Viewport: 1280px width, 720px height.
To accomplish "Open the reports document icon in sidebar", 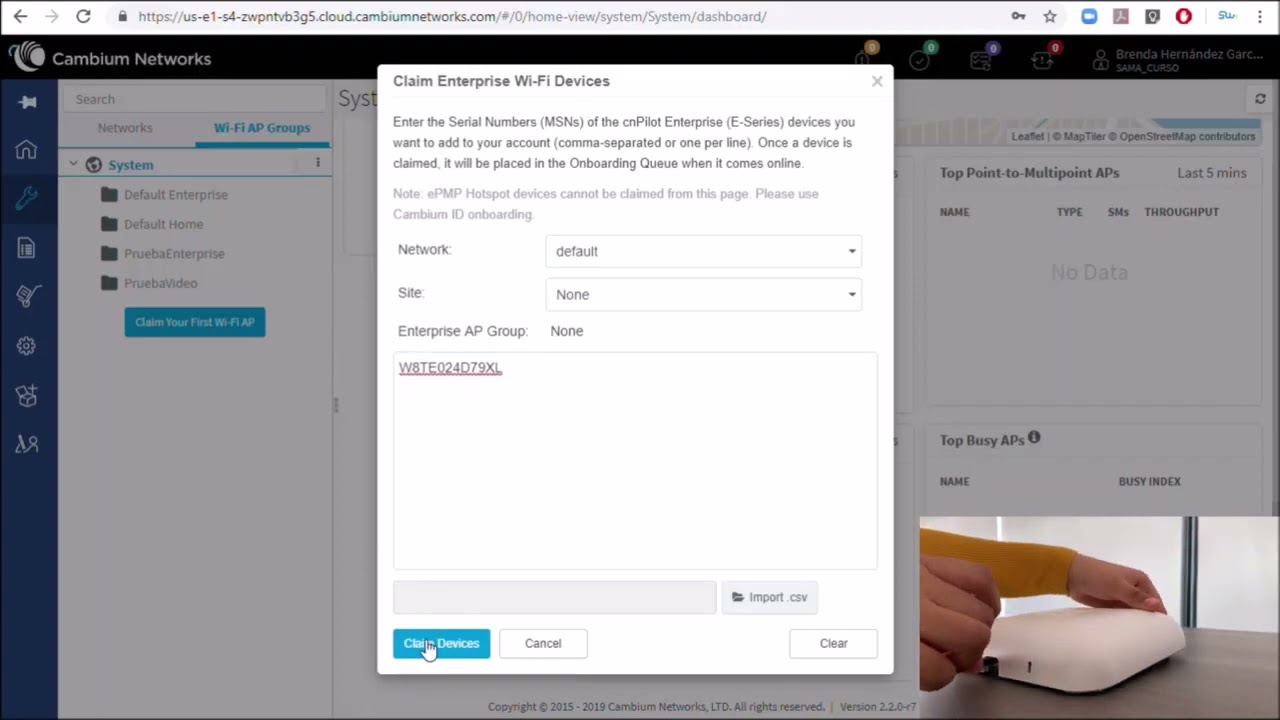I will [x=27, y=248].
